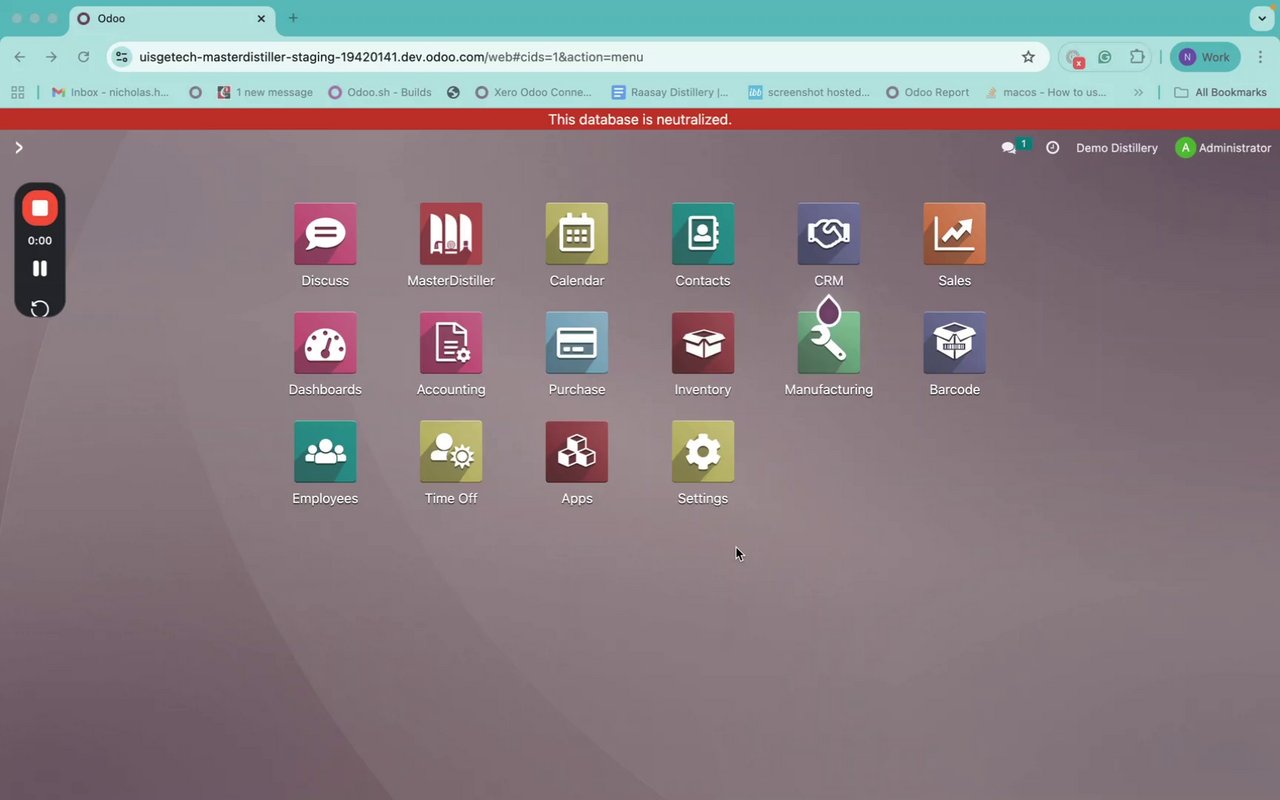Open the All Bookmarks folder
This screenshot has width=1280, height=800.
coord(1220,92)
